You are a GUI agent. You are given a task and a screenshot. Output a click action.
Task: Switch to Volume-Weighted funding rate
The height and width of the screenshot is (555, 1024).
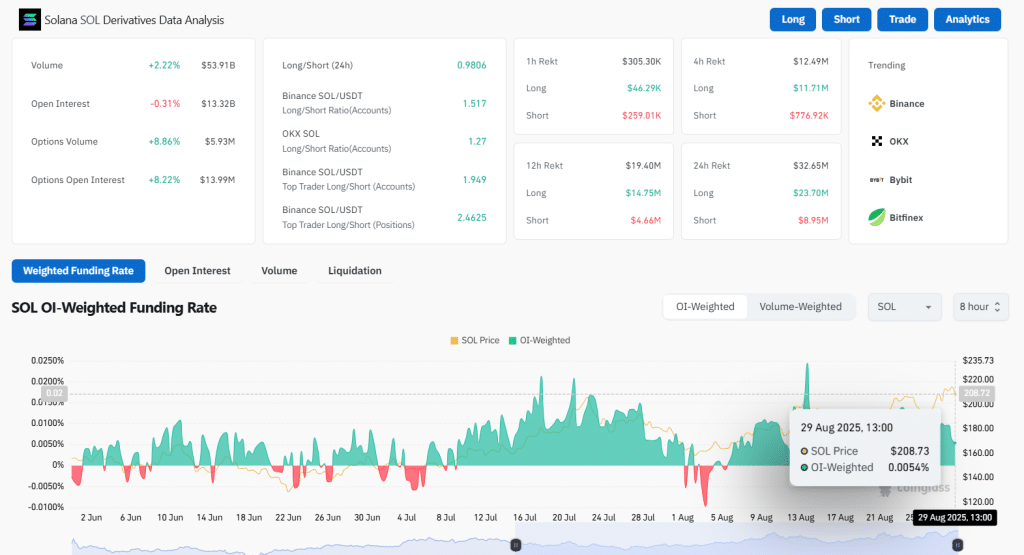coord(800,307)
